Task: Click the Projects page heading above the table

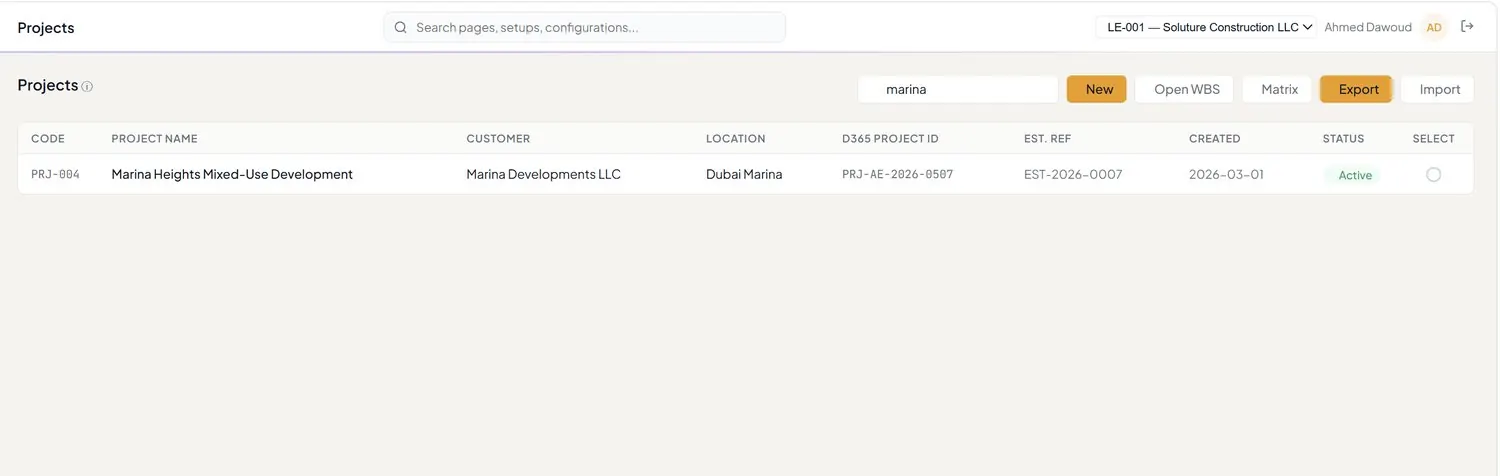Action: [x=47, y=85]
